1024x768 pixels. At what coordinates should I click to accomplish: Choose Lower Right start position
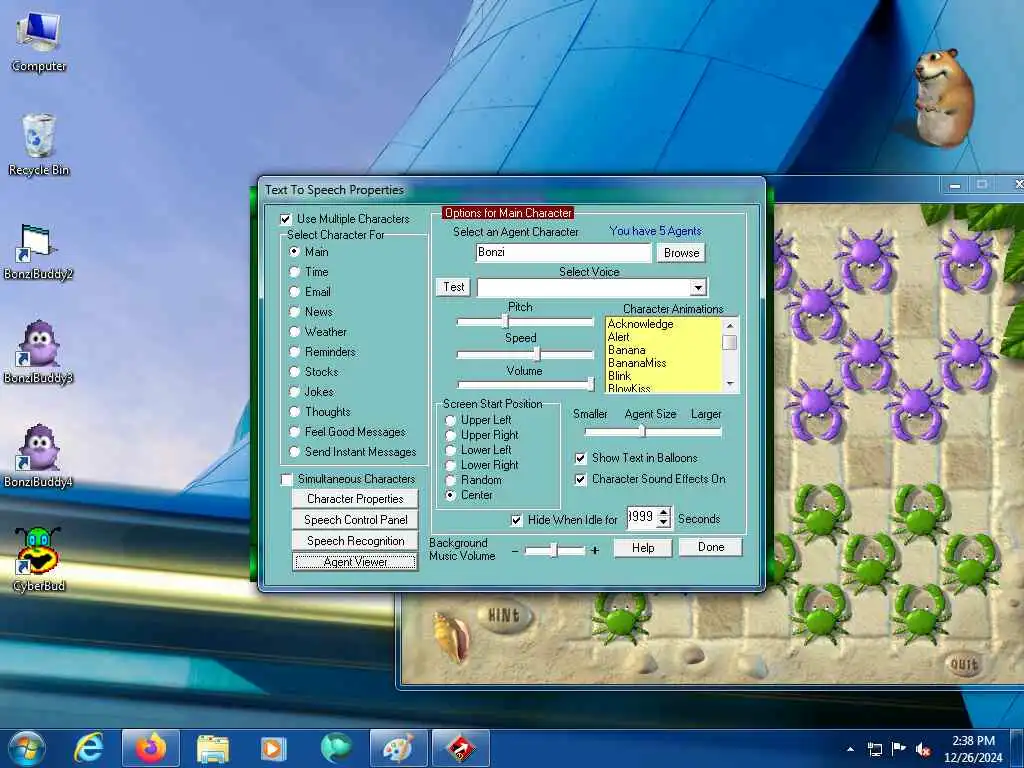450,465
